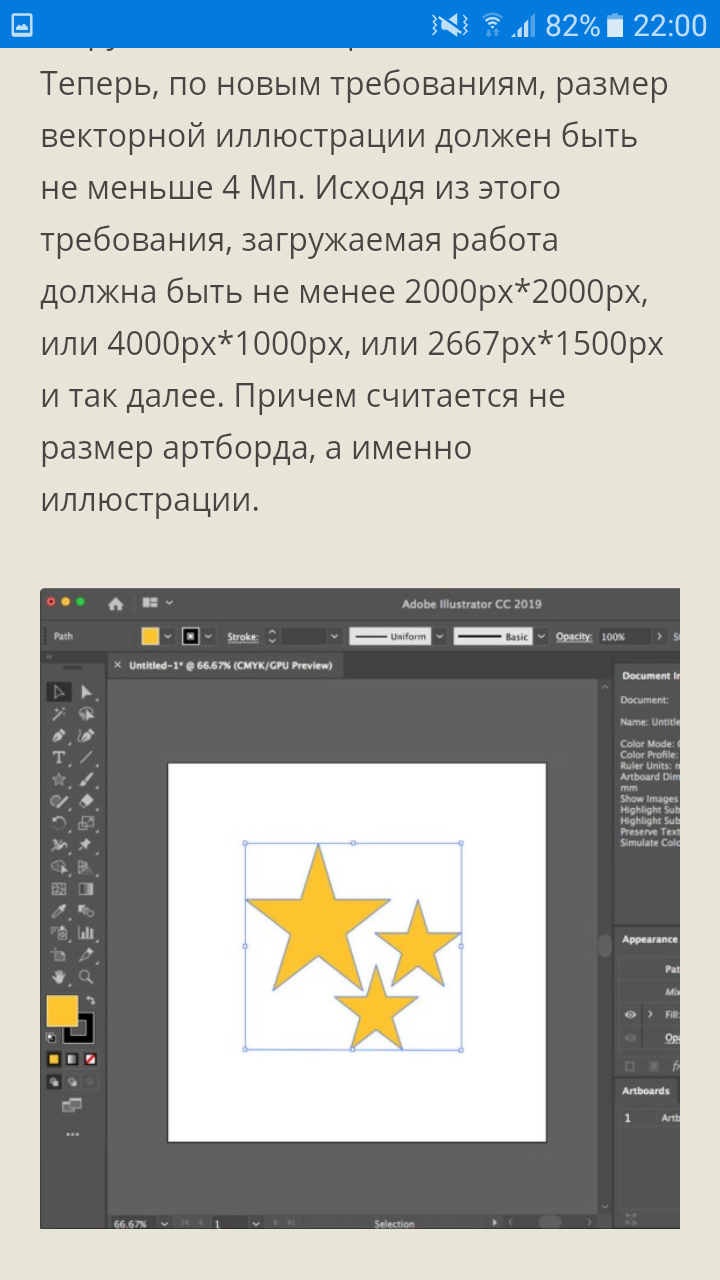Open stroke weight dropdown
This screenshot has height=1280, width=720.
(x=334, y=636)
